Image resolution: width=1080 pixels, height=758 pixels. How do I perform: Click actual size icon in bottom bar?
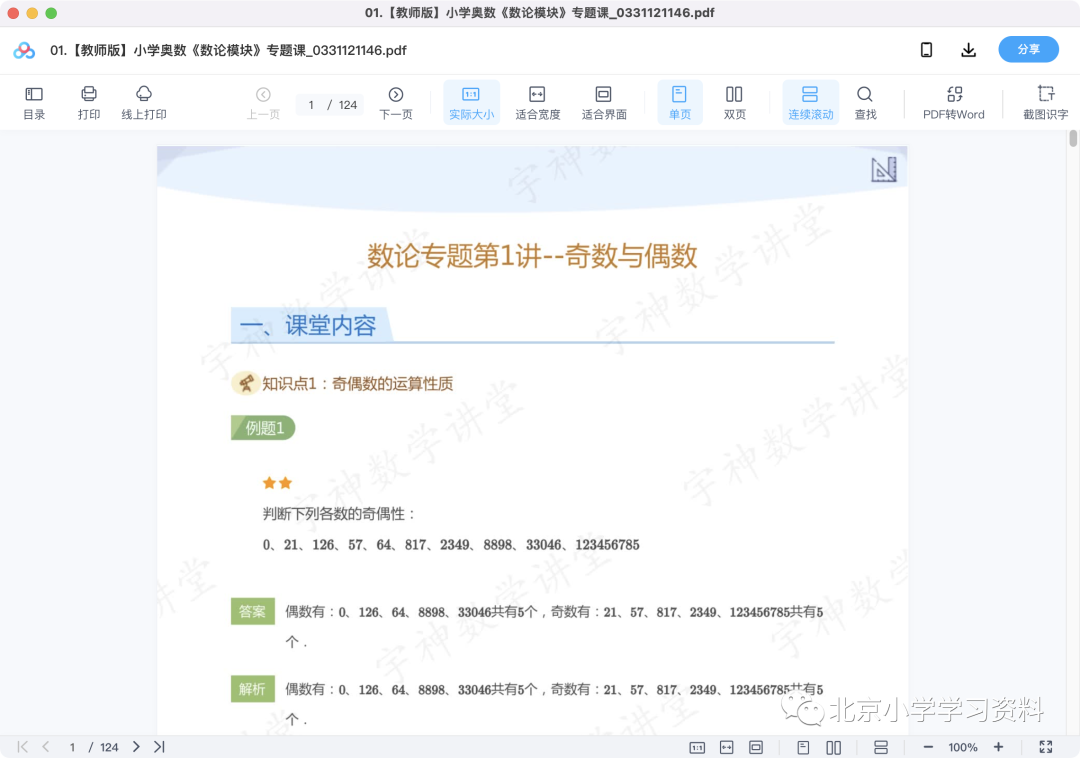point(697,748)
